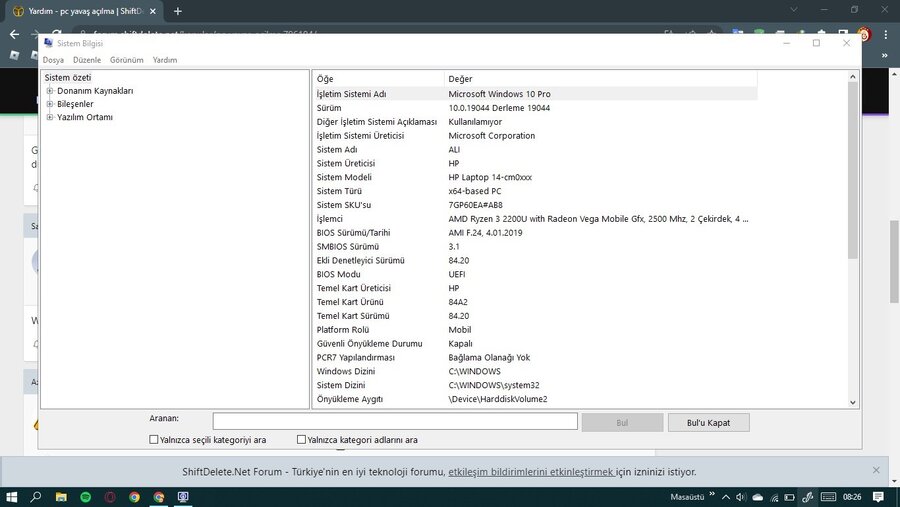The image size is (900, 507).
Task: Open the Windows Start menu
Action: click(x=11, y=497)
